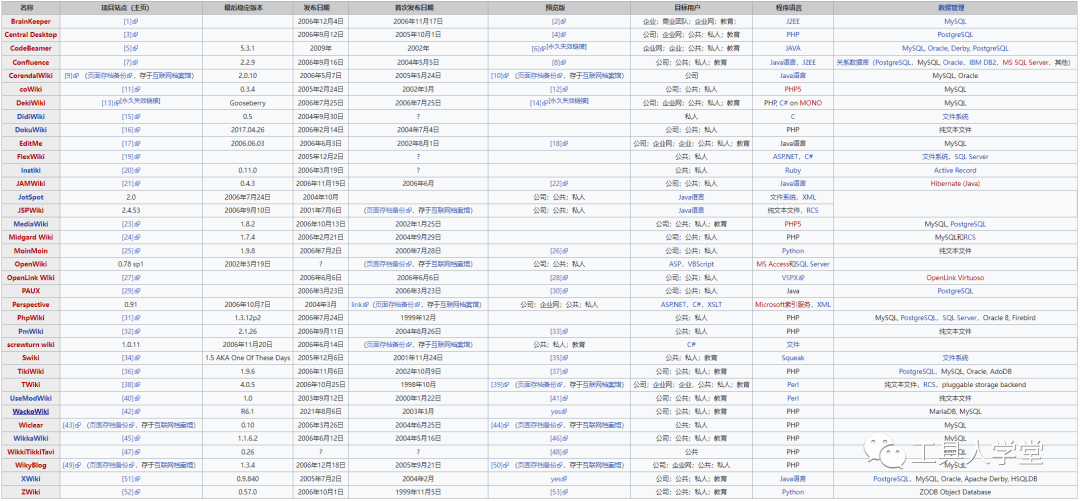Click the Ruby language link in Instiki row
Screen dimensions: 1080x501
click(x=793, y=170)
